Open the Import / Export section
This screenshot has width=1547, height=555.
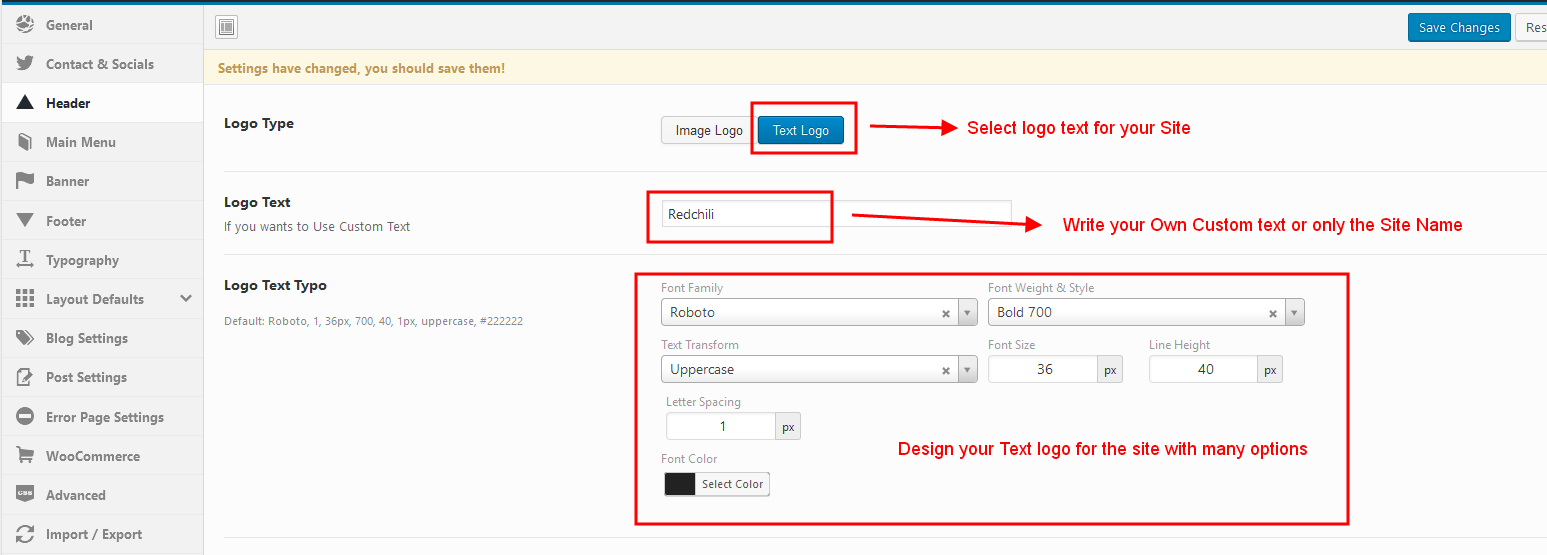click(102, 534)
